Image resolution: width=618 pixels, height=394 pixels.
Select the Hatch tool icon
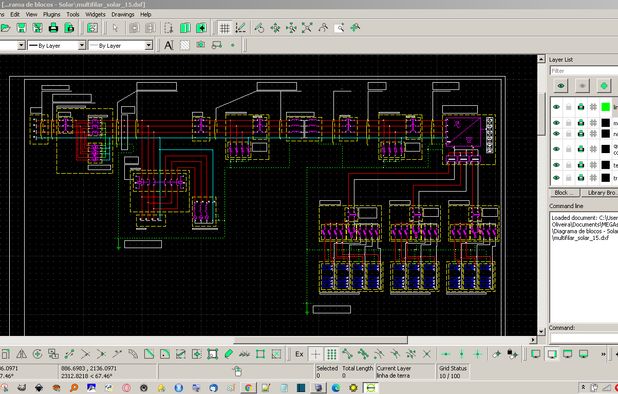[184, 45]
